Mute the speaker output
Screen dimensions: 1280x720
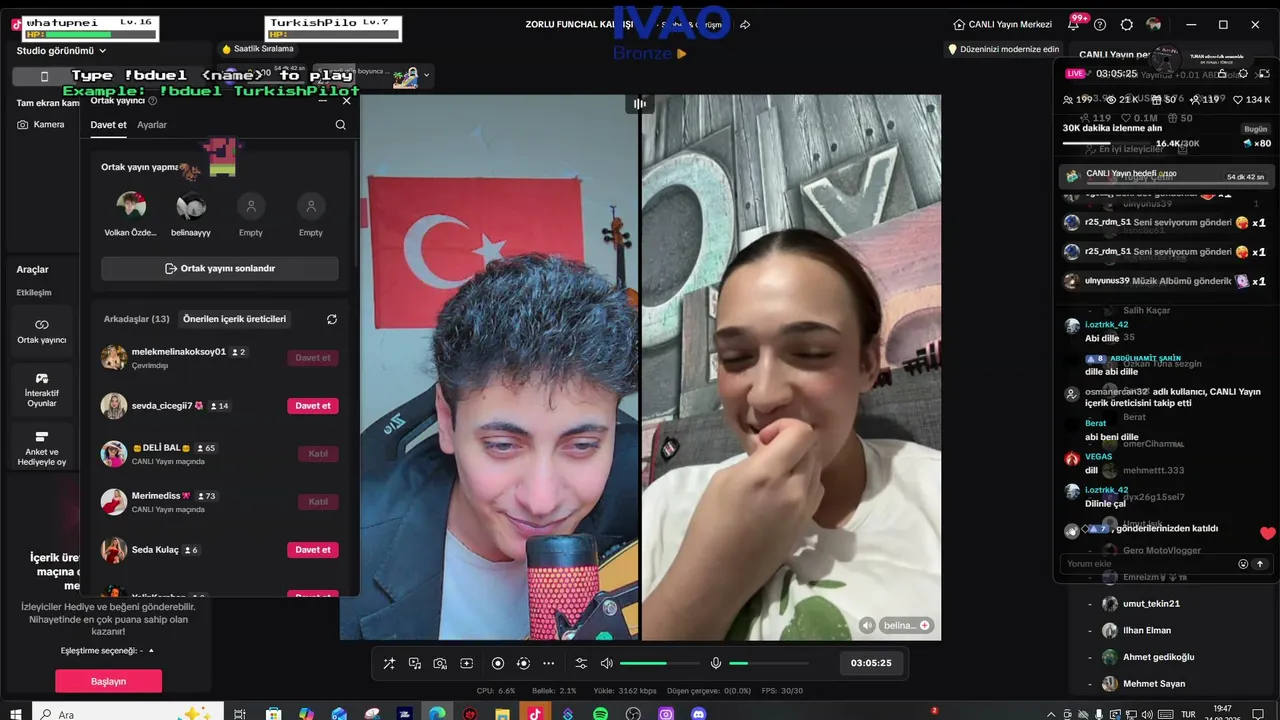[606, 663]
